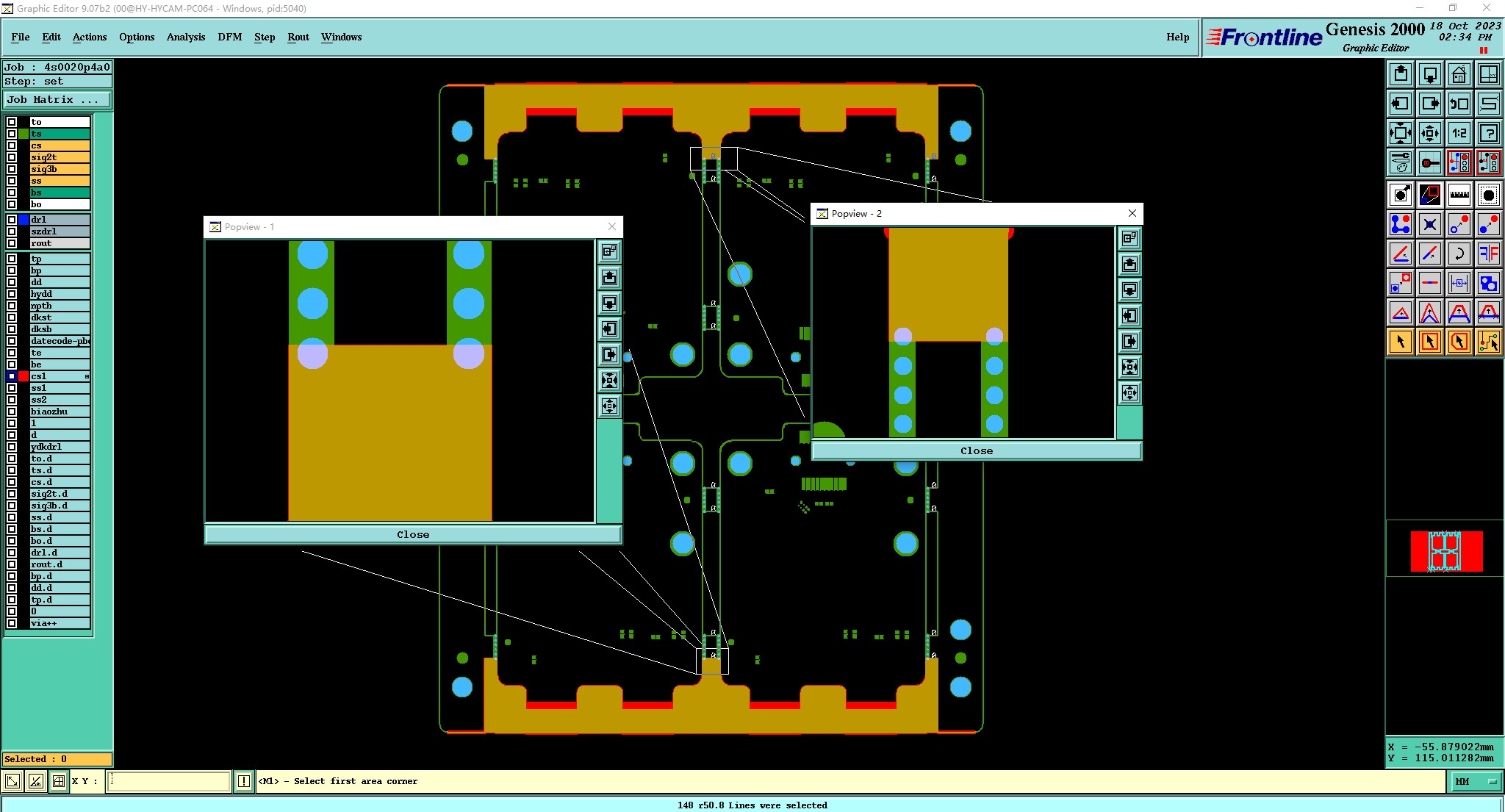
Task: Select the arrow pointer selection tool
Action: click(1401, 342)
